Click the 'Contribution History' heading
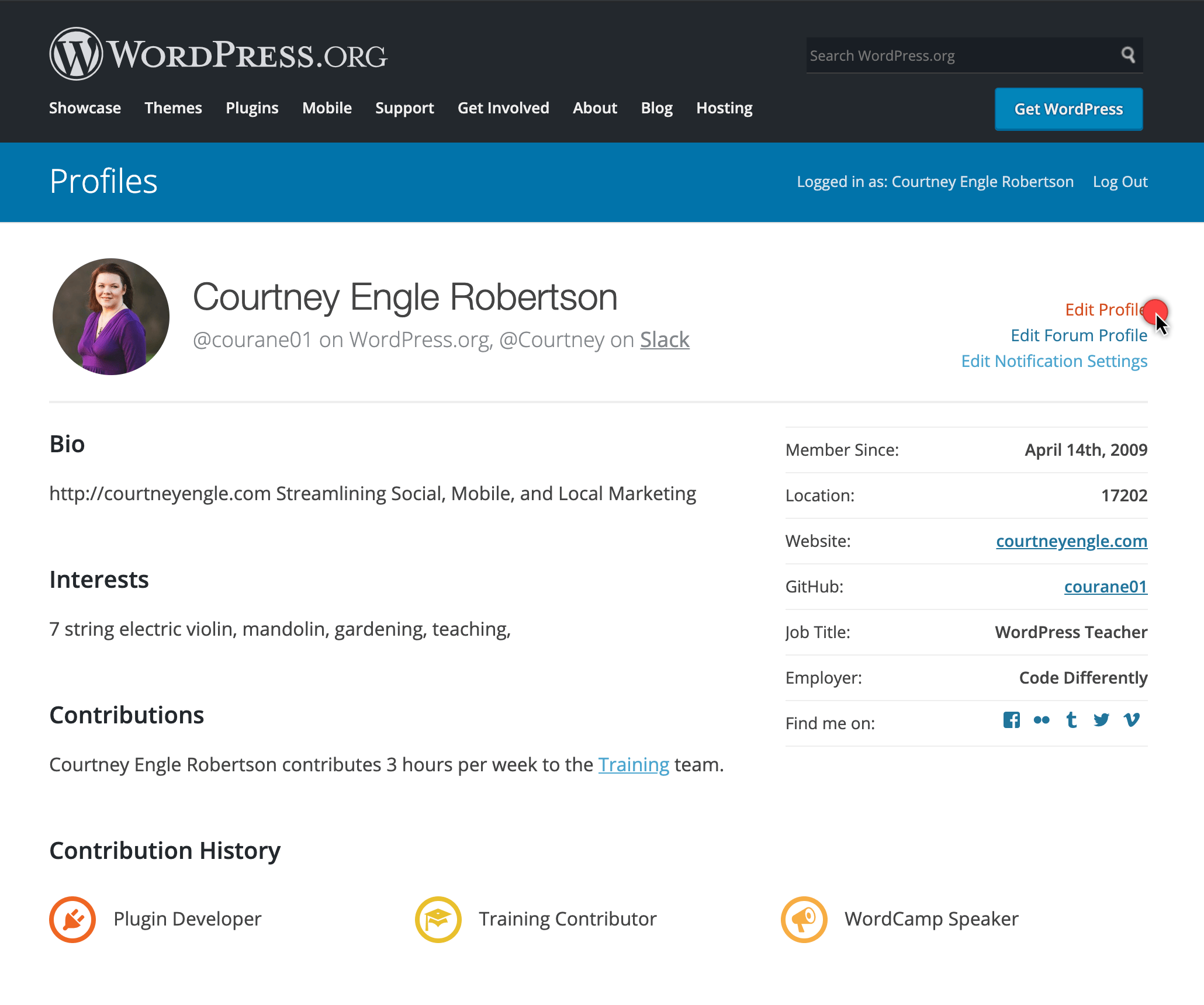Screen dimensions: 1204x1005 (x=165, y=851)
